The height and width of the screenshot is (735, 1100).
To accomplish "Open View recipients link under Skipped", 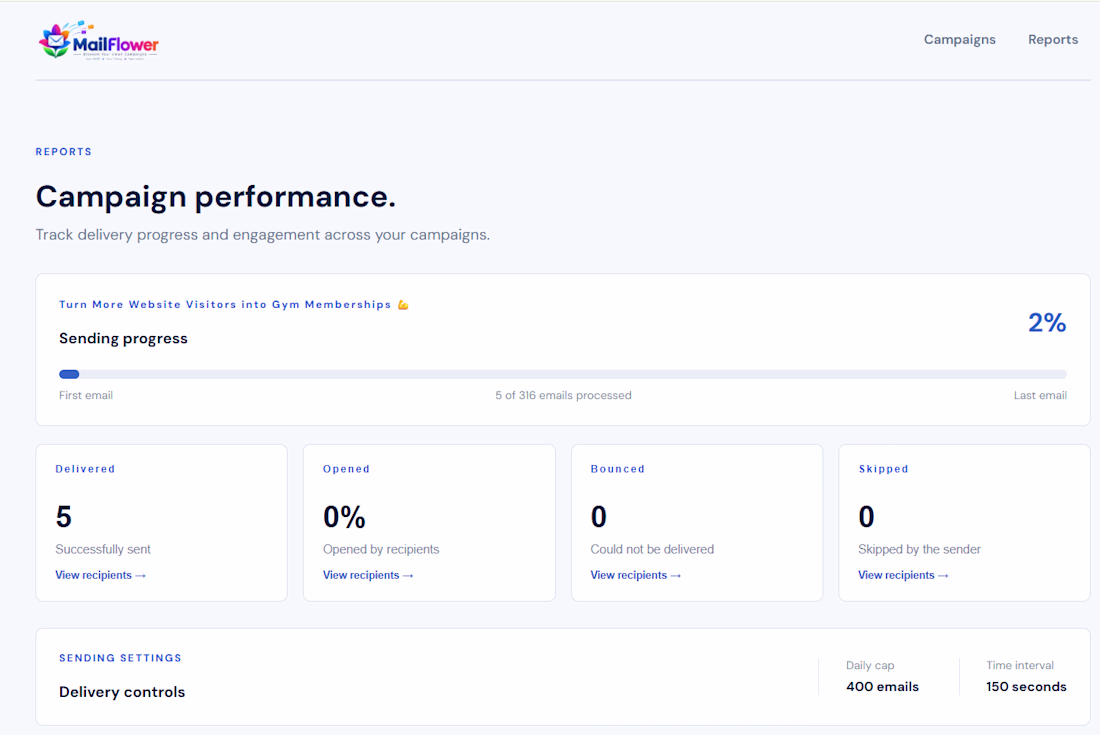I will click(903, 575).
